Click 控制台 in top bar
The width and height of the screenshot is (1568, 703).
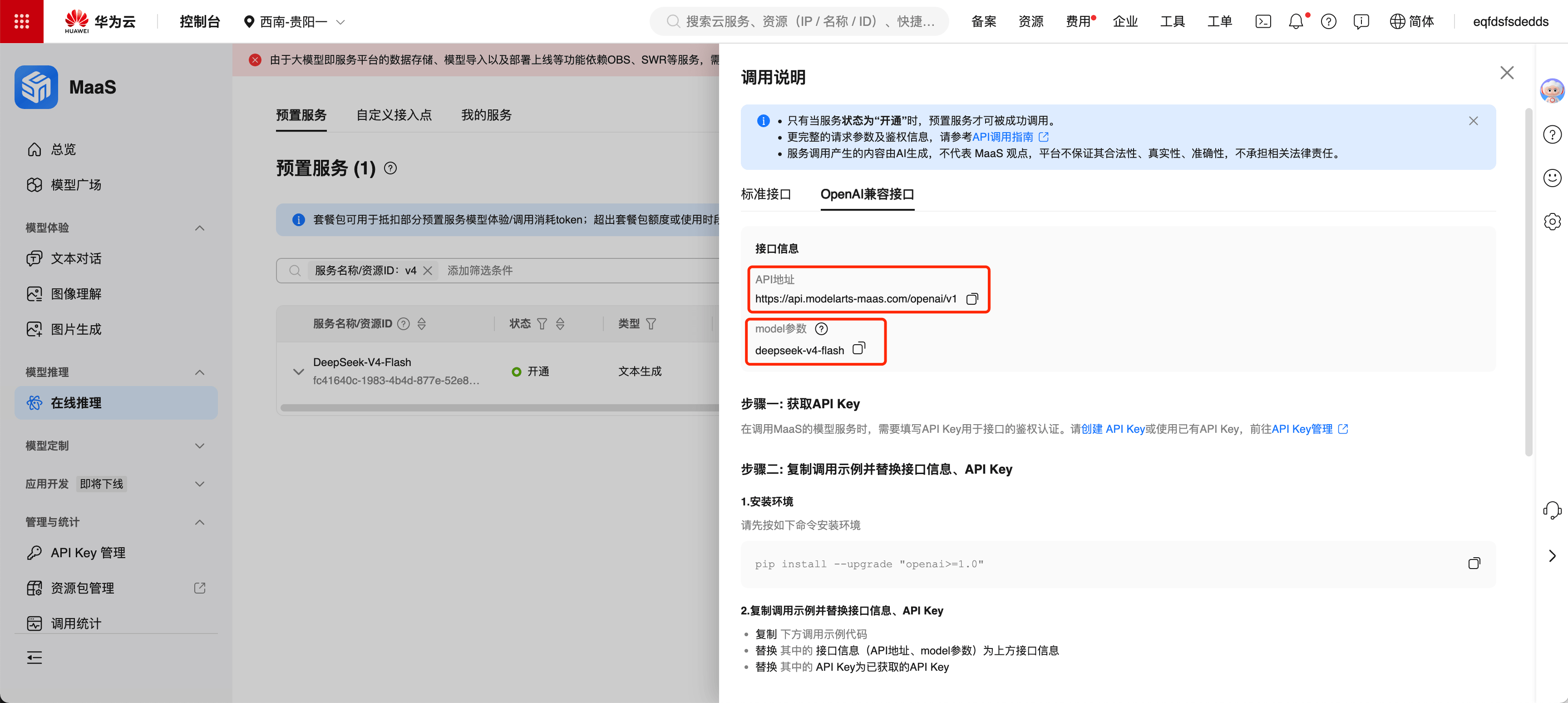[200, 22]
